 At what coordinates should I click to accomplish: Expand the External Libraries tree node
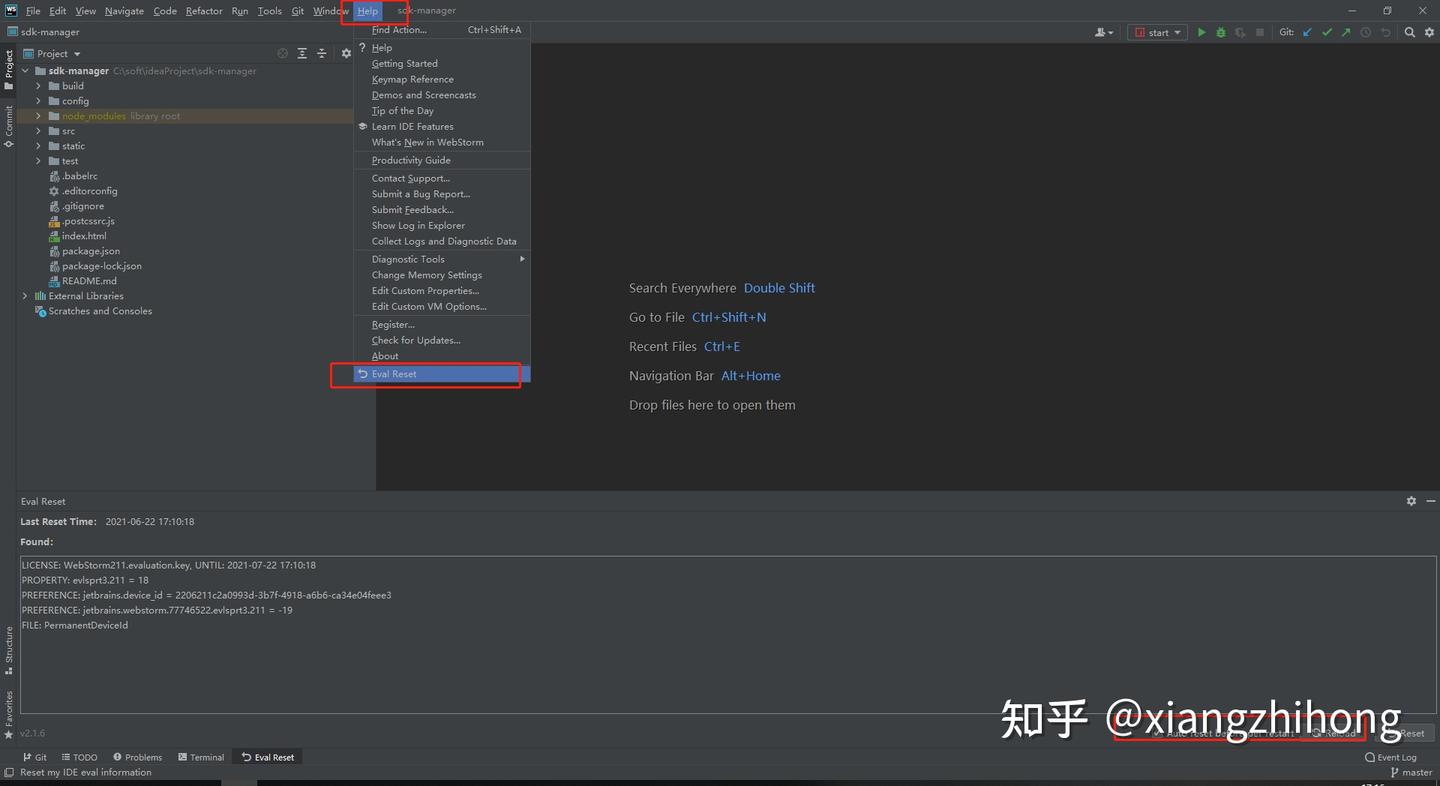point(24,296)
